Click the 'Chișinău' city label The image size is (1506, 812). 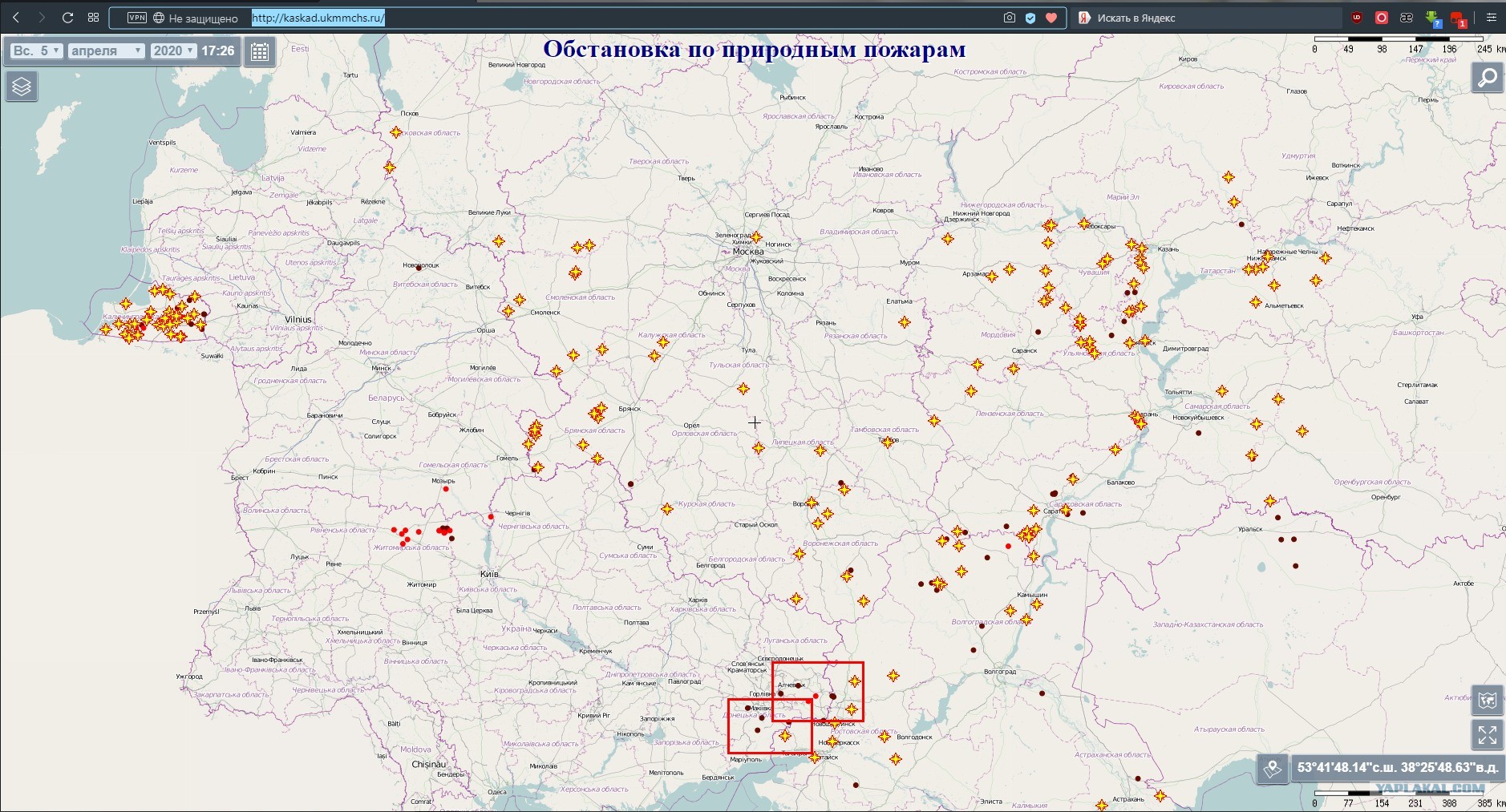428,764
